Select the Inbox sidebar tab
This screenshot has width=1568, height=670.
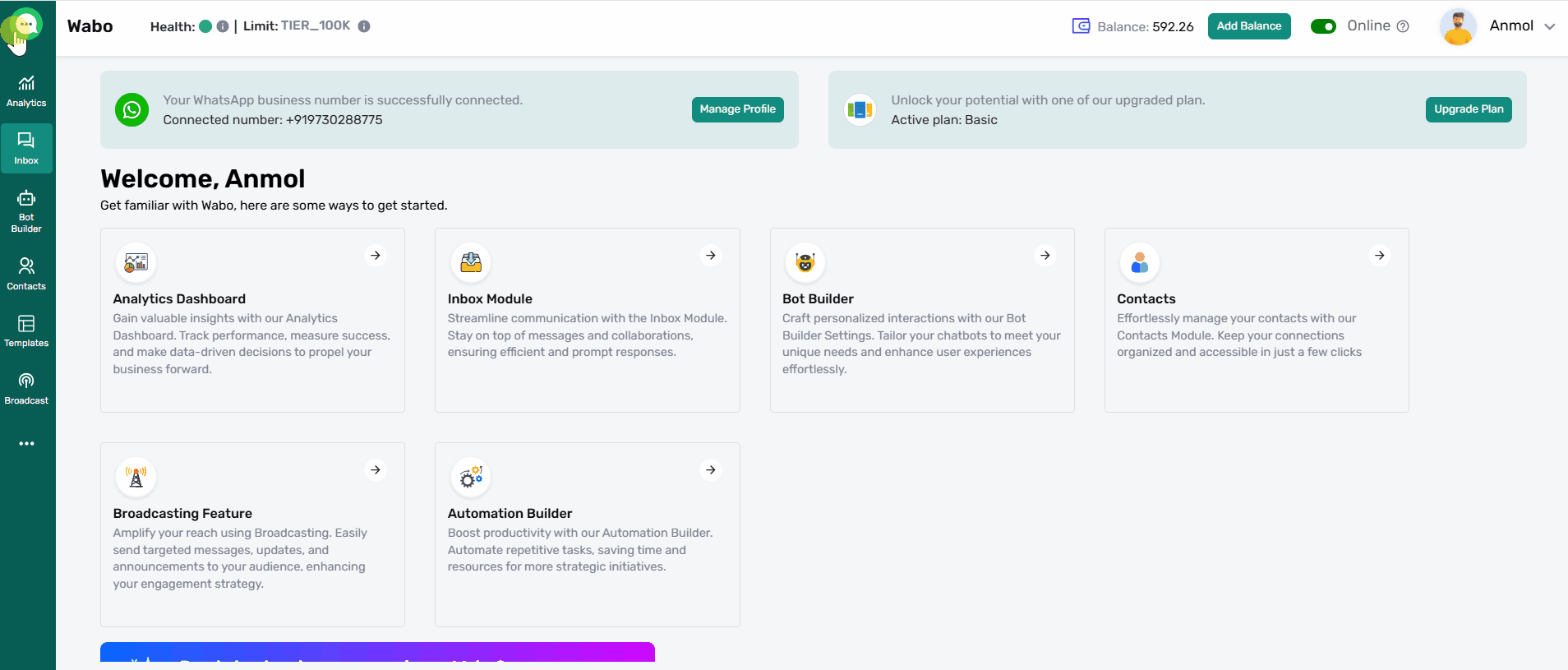[x=26, y=148]
